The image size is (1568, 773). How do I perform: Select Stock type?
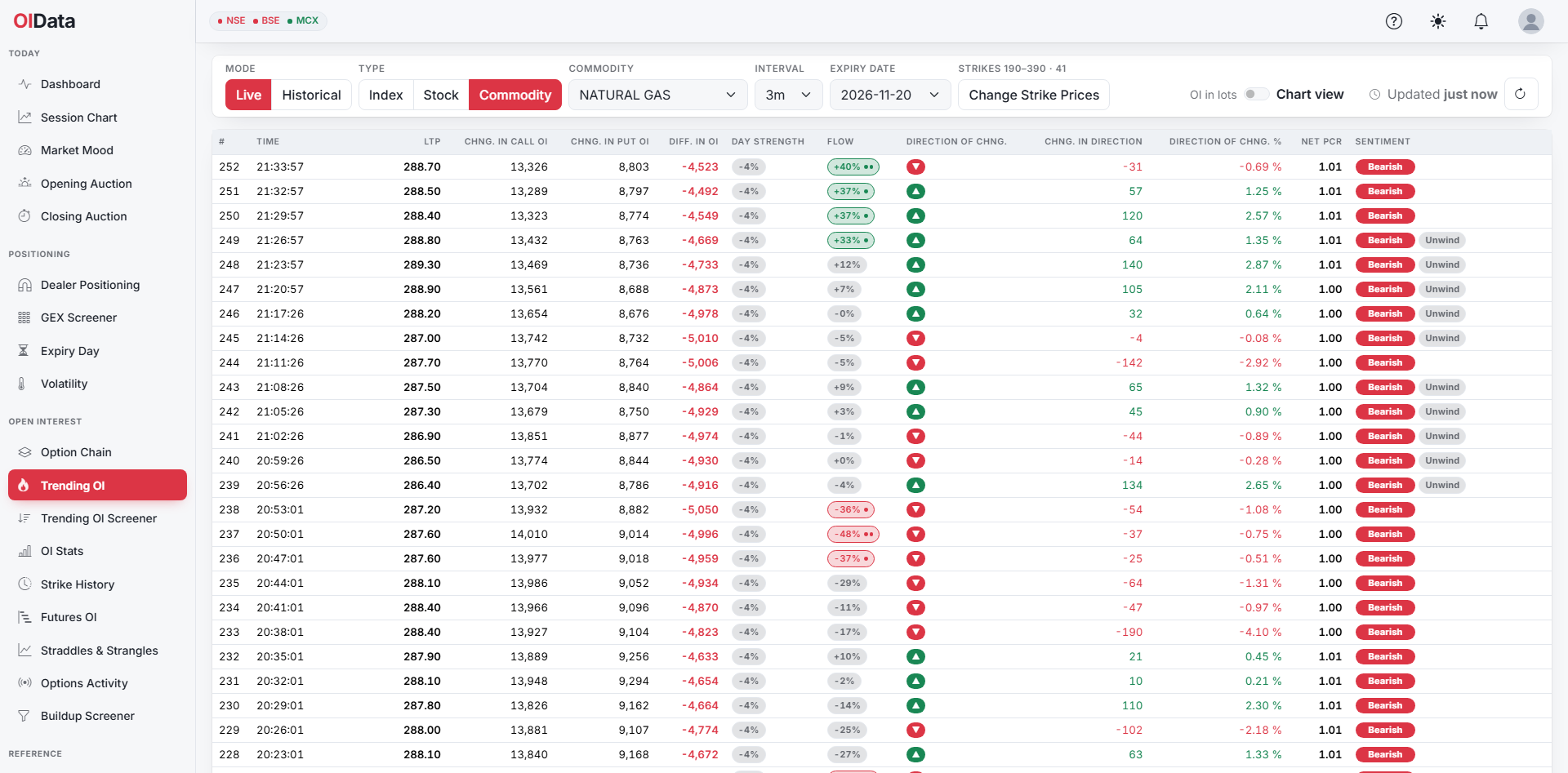tap(441, 95)
